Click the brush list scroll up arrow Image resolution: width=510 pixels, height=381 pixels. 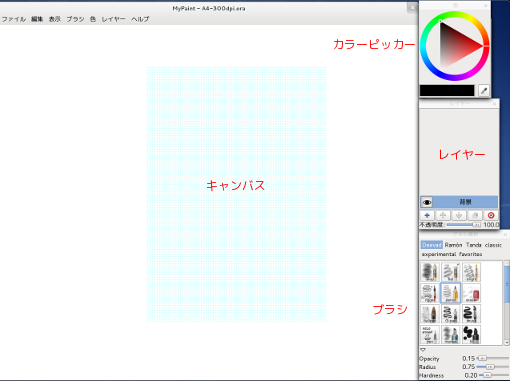click(x=507, y=263)
